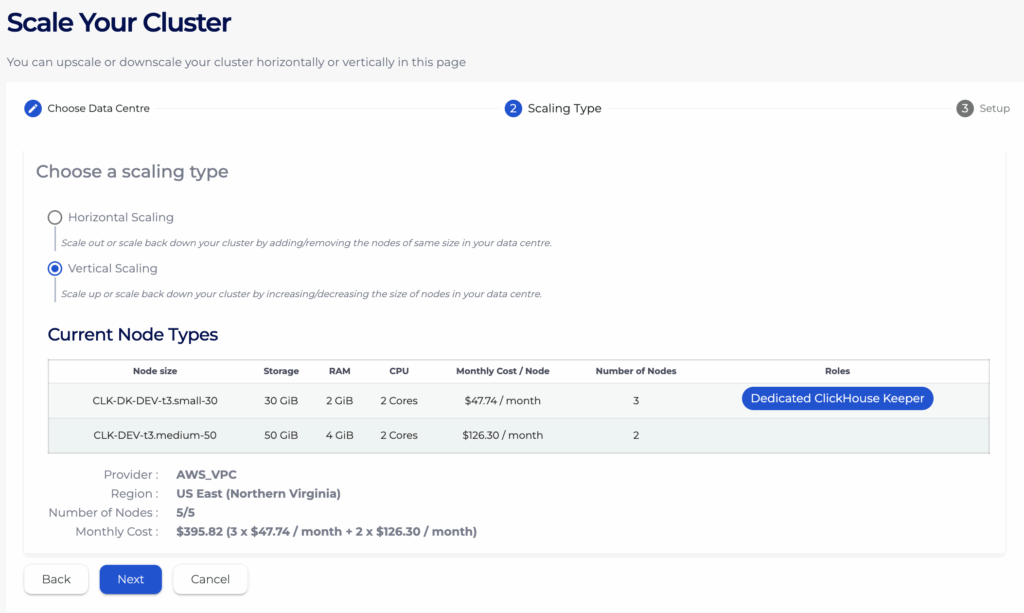Select the Vertical Scaling radio button
This screenshot has width=1024, height=613.
click(55, 268)
